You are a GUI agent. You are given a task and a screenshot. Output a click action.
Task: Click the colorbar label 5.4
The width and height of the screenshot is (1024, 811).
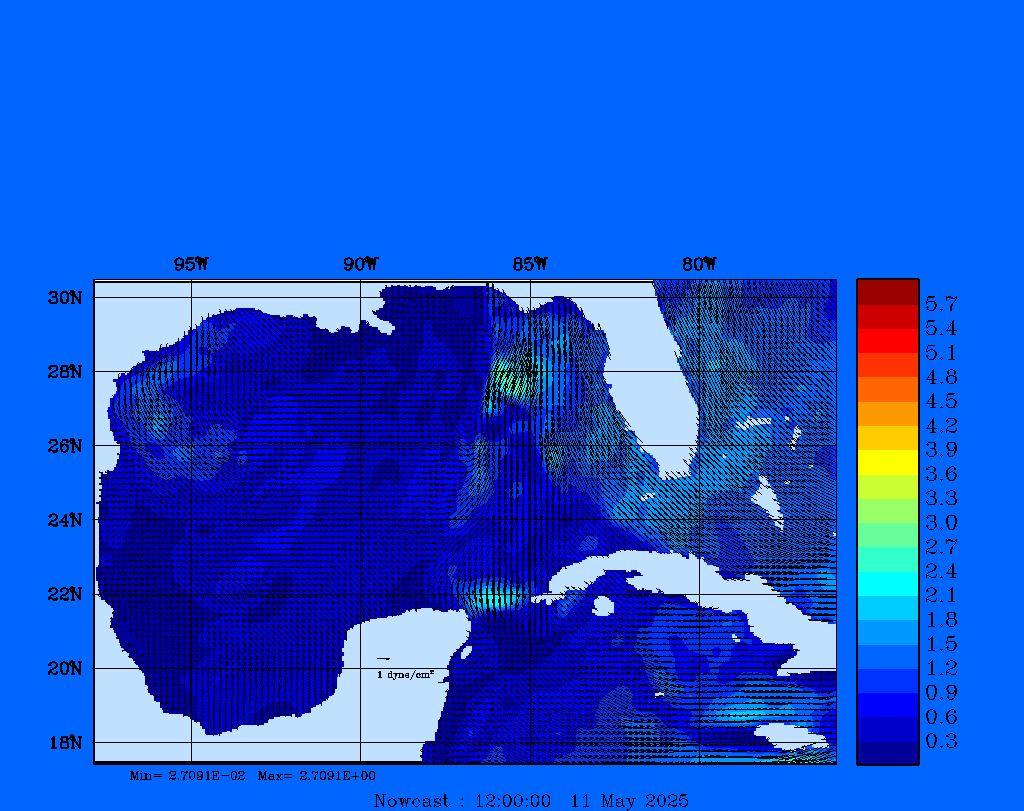point(941,328)
